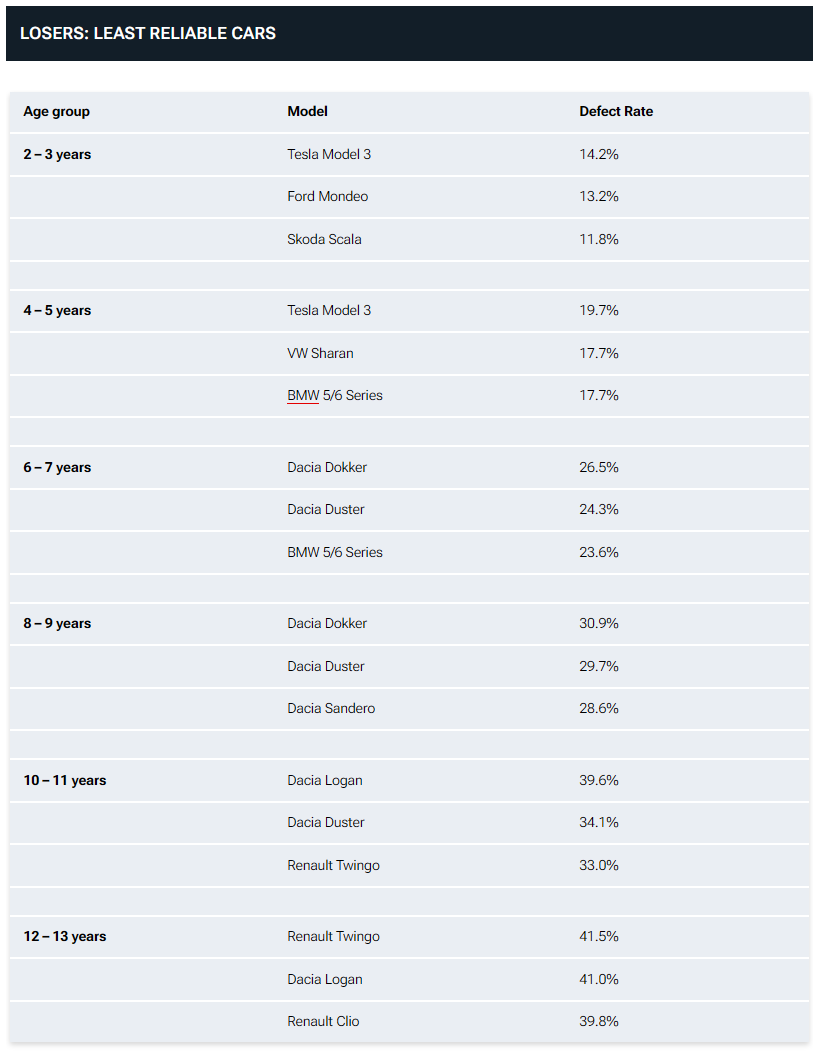The width and height of the screenshot is (819, 1055).
Task: Select the 'VW Sharan' model cell
Action: (x=320, y=353)
